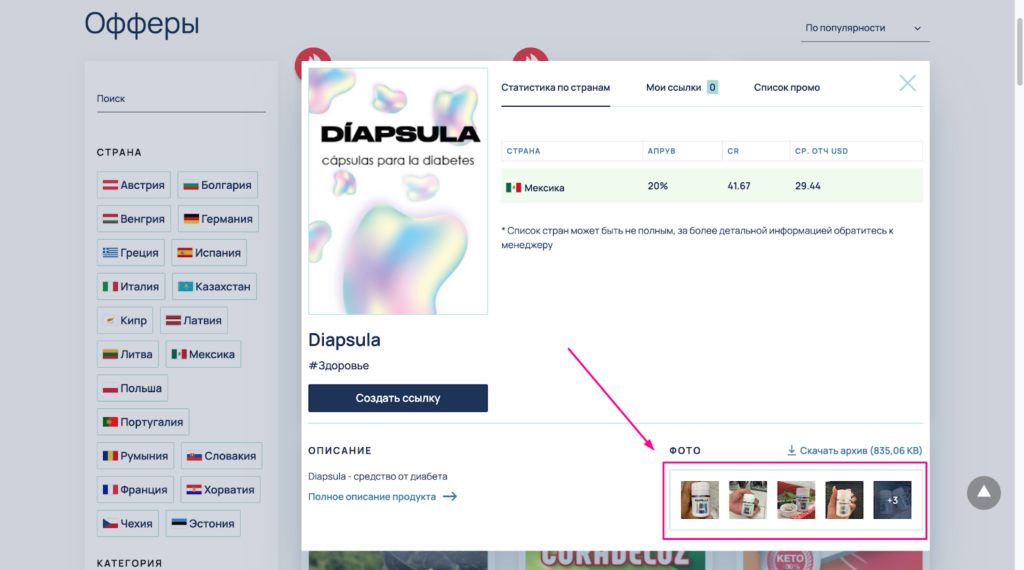Toggle the 'Германия' country filter
This screenshot has height=570, width=1024.
[x=218, y=218]
